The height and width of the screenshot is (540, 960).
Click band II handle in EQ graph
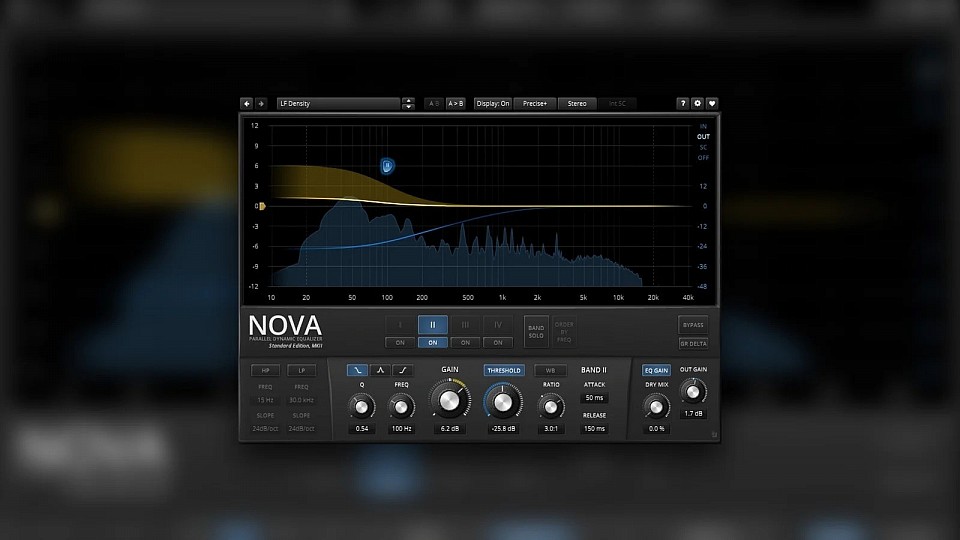[387, 165]
